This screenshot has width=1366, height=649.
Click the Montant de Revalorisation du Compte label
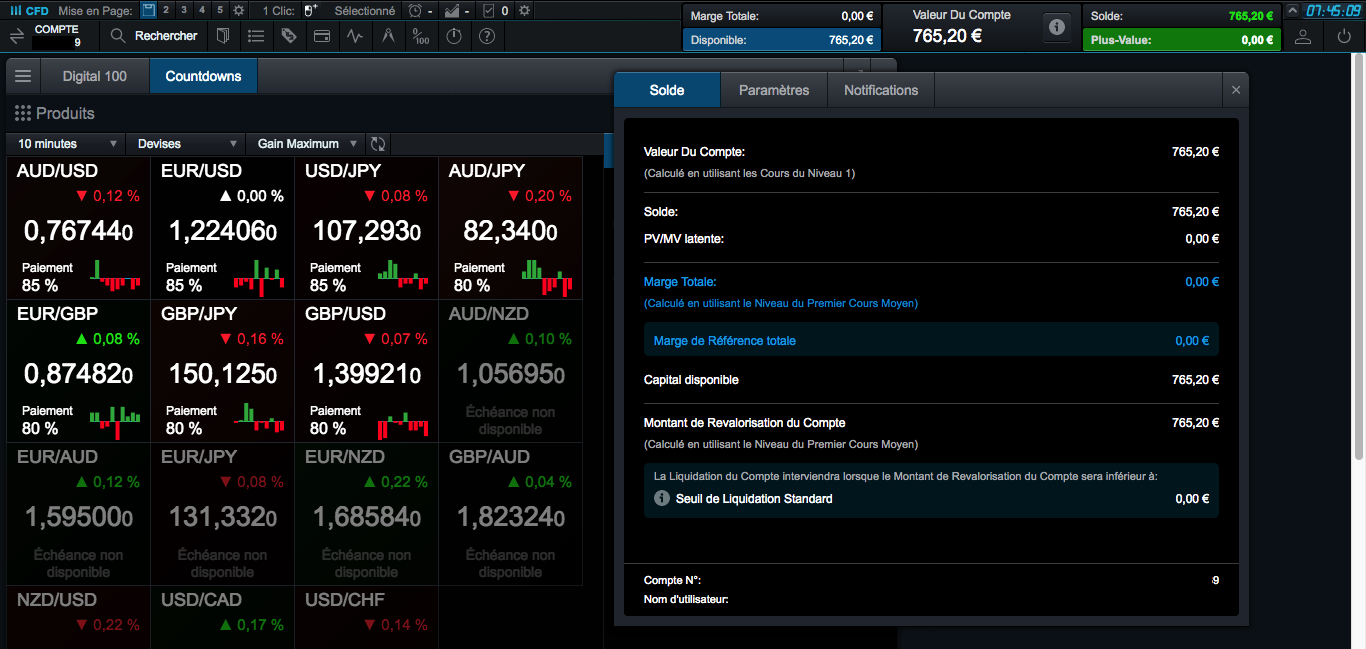point(744,423)
